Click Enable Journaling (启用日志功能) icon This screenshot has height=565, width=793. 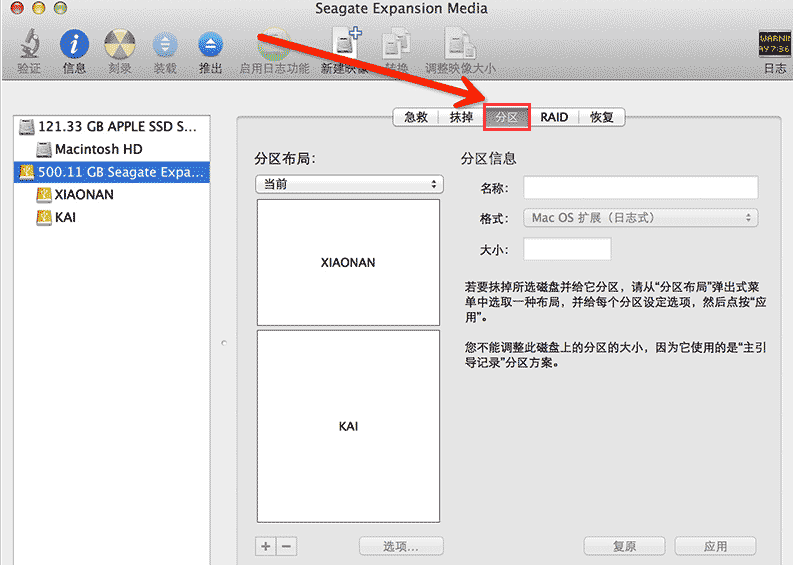pos(274,44)
